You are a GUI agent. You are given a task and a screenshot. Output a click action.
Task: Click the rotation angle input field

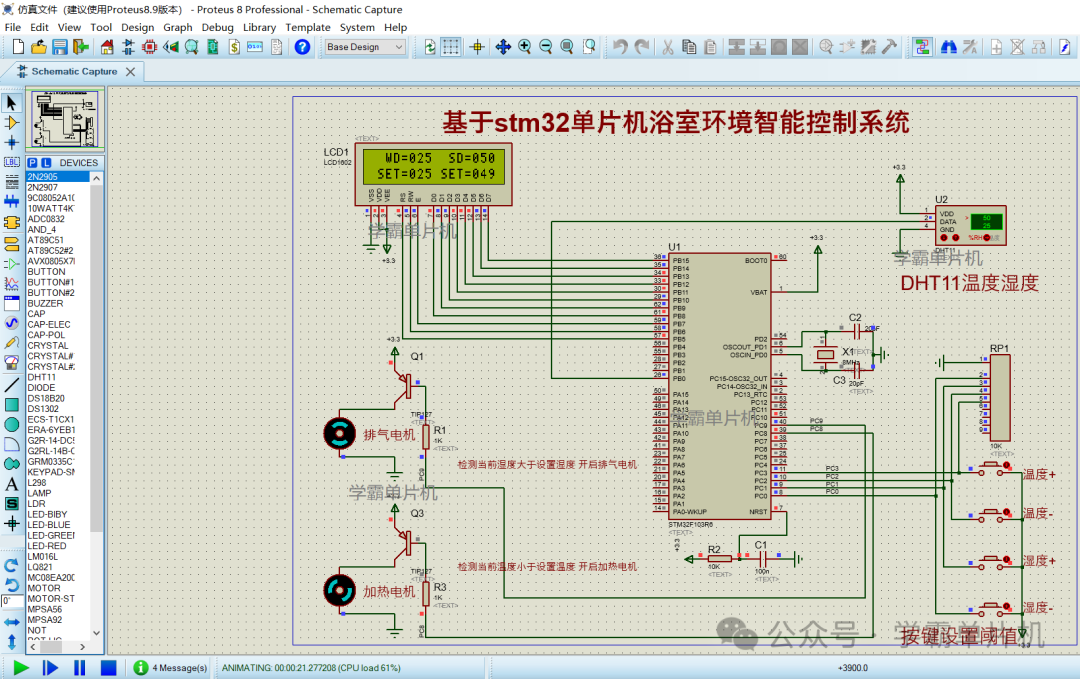[10, 601]
